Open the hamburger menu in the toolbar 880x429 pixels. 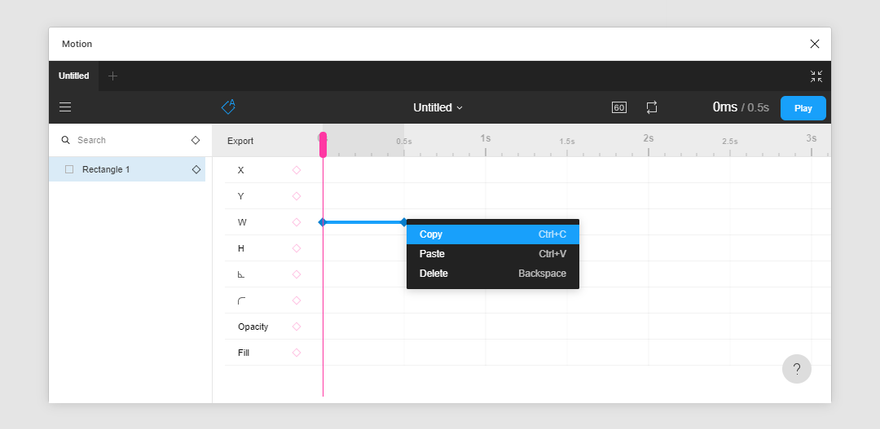coord(65,107)
